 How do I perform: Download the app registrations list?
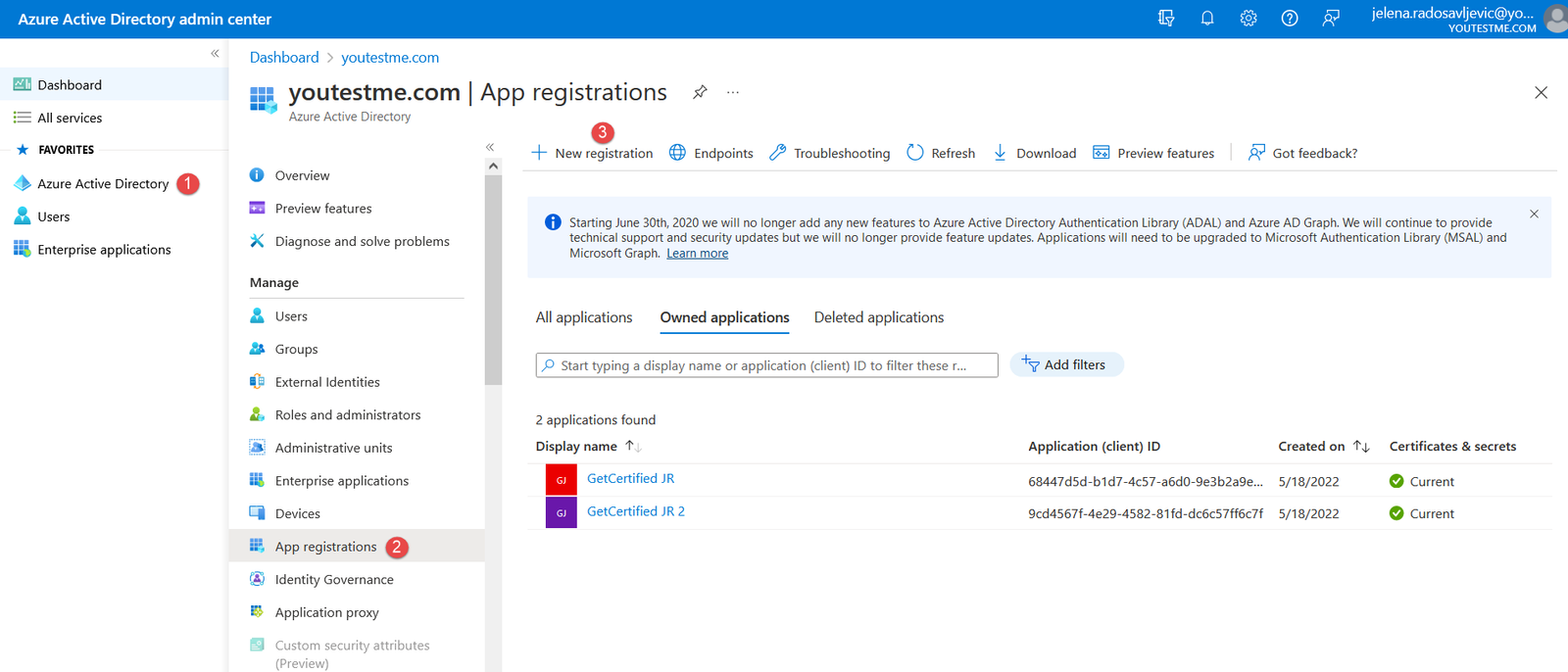tap(1035, 153)
